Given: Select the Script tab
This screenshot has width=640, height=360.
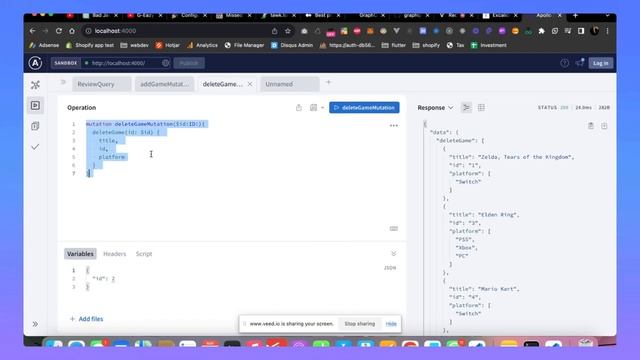Looking at the screenshot, I should 144,254.
